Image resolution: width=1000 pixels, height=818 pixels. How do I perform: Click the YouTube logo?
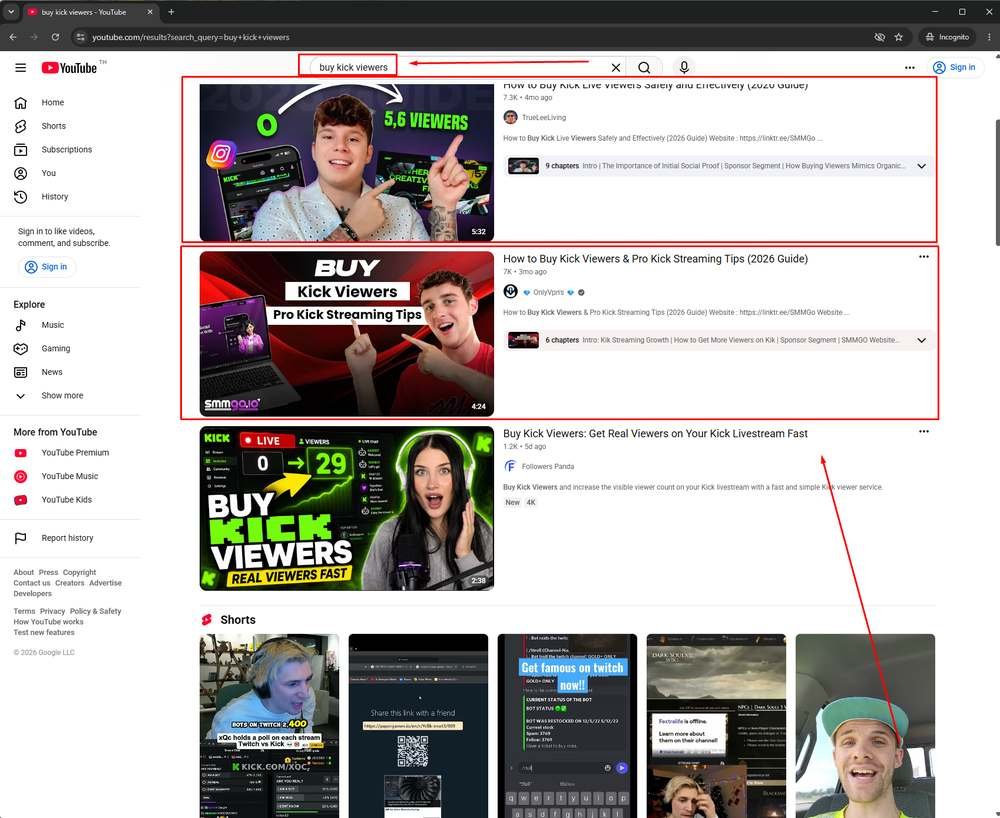tap(70, 68)
